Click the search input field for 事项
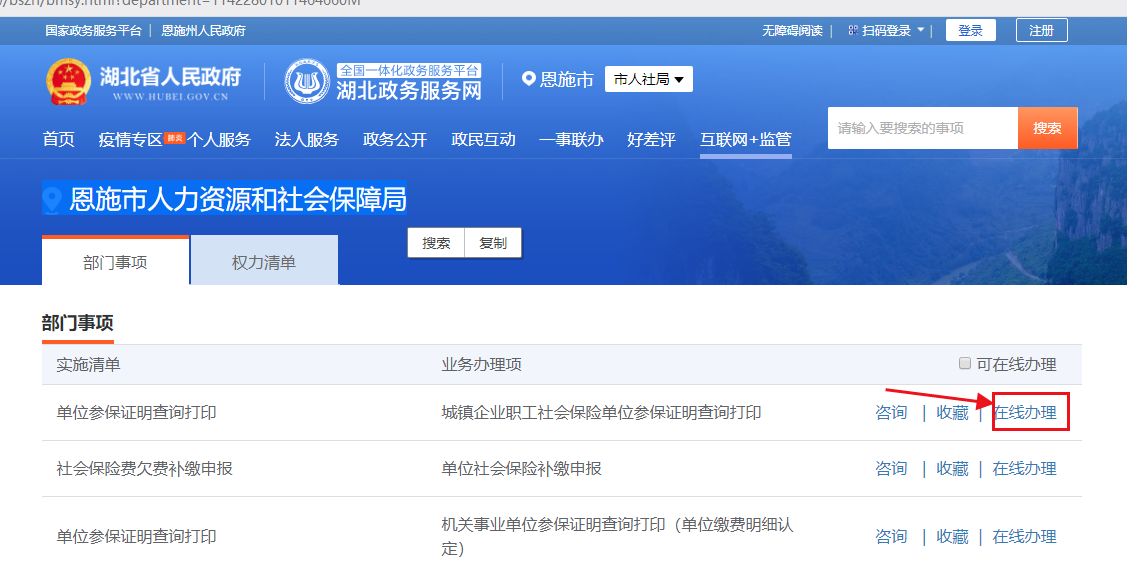The image size is (1127, 573). [920, 128]
